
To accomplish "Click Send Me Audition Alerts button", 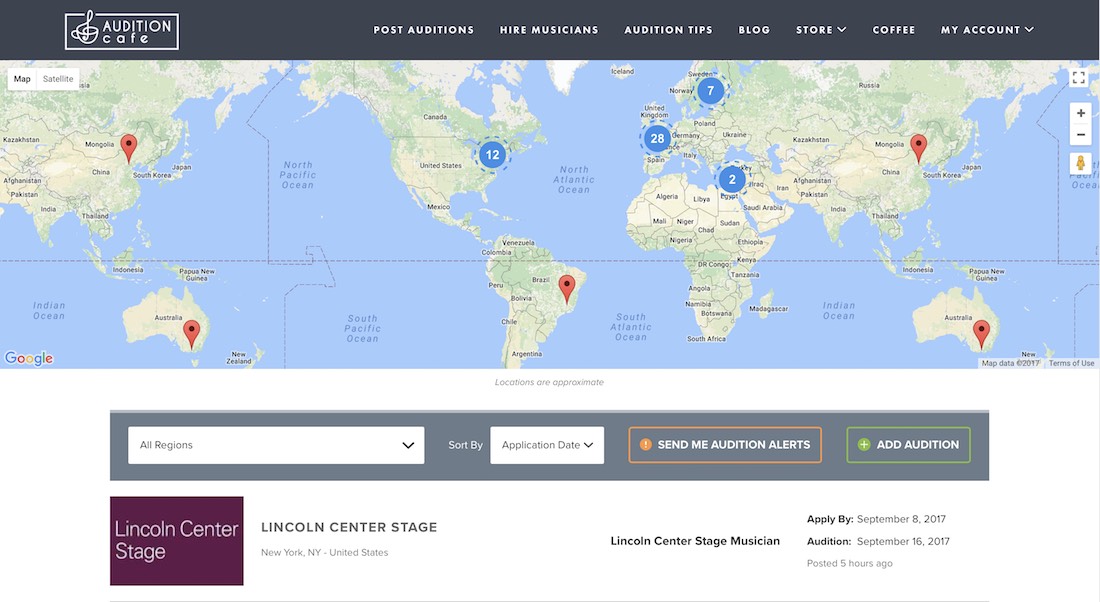I will [x=725, y=445].
